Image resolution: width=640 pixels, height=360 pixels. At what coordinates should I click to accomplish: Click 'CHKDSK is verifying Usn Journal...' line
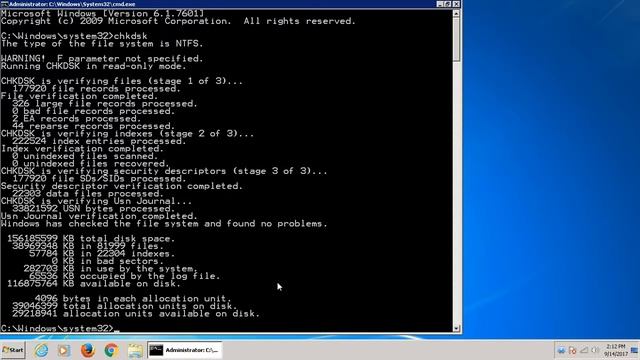pos(96,201)
